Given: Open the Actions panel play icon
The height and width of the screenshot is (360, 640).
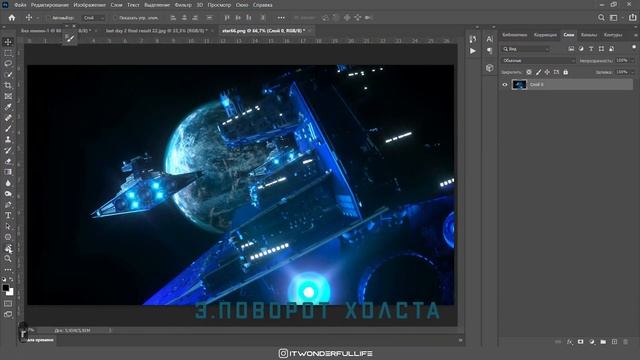Looking at the screenshot, I should (x=473, y=51).
